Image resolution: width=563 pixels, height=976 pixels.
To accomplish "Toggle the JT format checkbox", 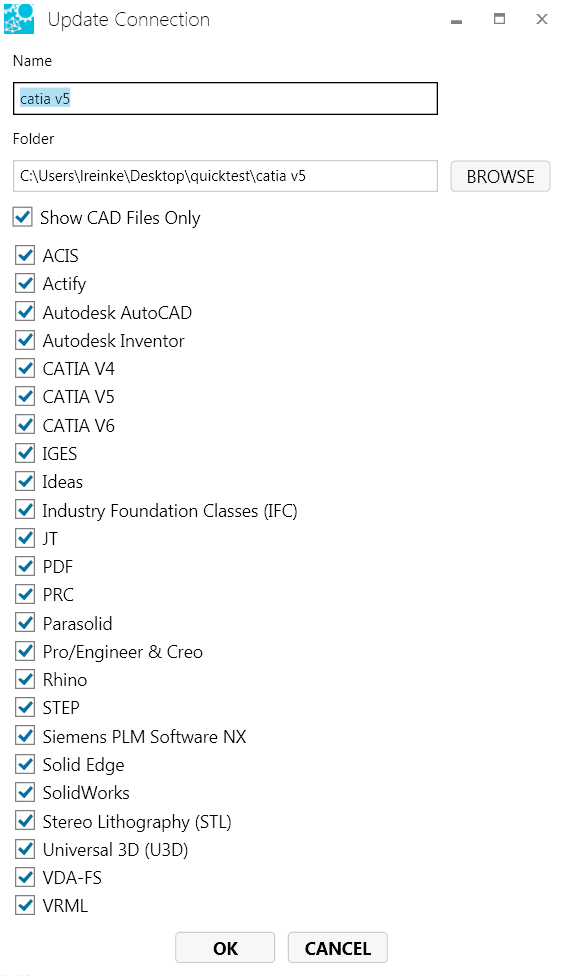I will [x=25, y=538].
